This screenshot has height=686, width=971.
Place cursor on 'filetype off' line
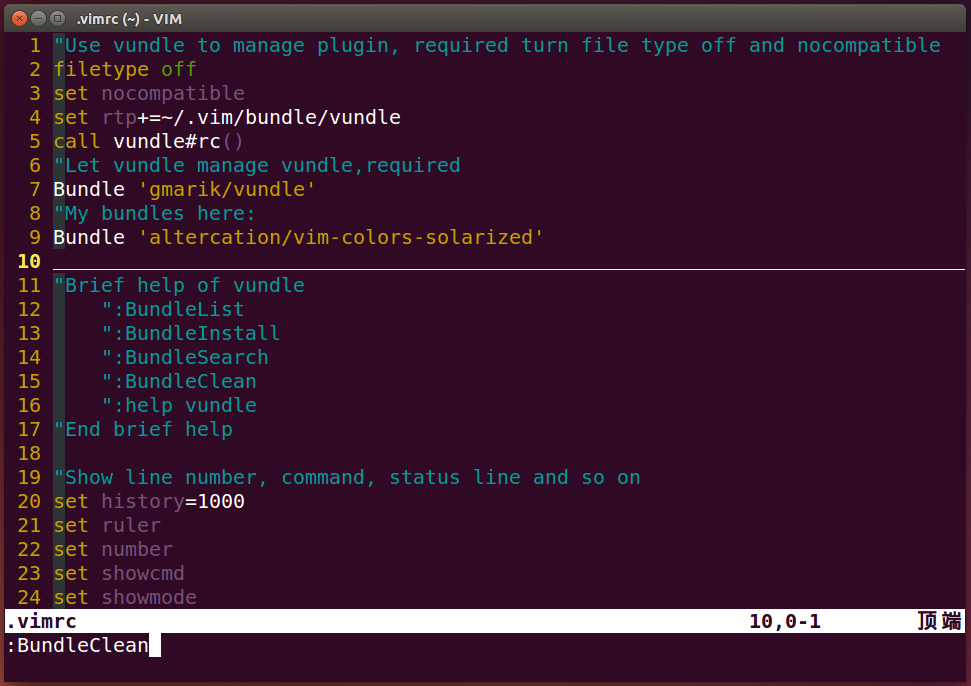(x=125, y=69)
